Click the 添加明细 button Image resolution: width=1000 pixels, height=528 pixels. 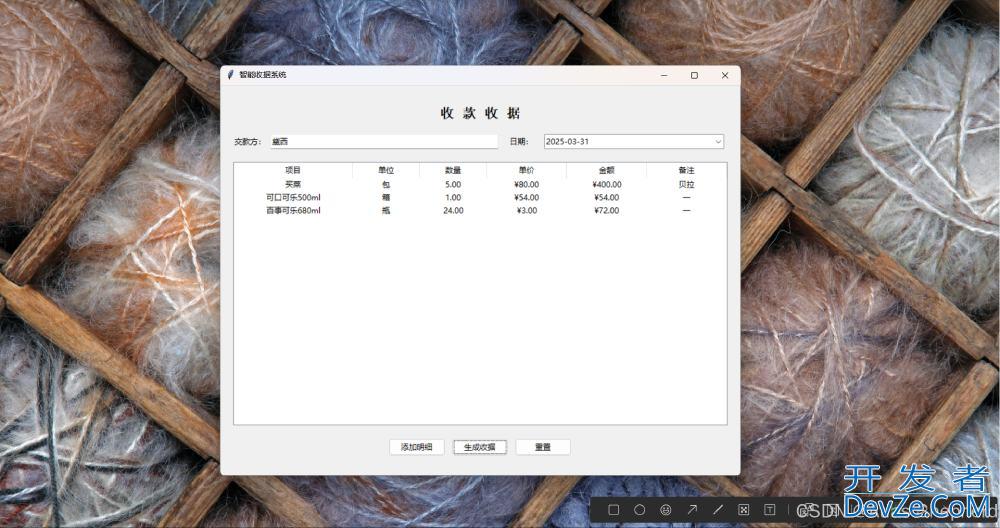[416, 447]
